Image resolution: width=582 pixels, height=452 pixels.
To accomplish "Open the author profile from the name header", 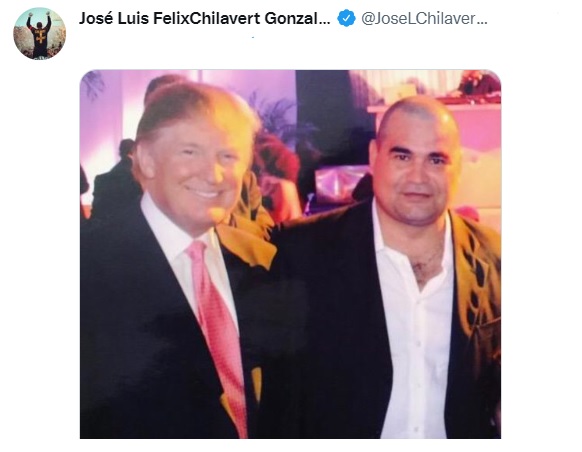I will pyautogui.click(x=205, y=19).
